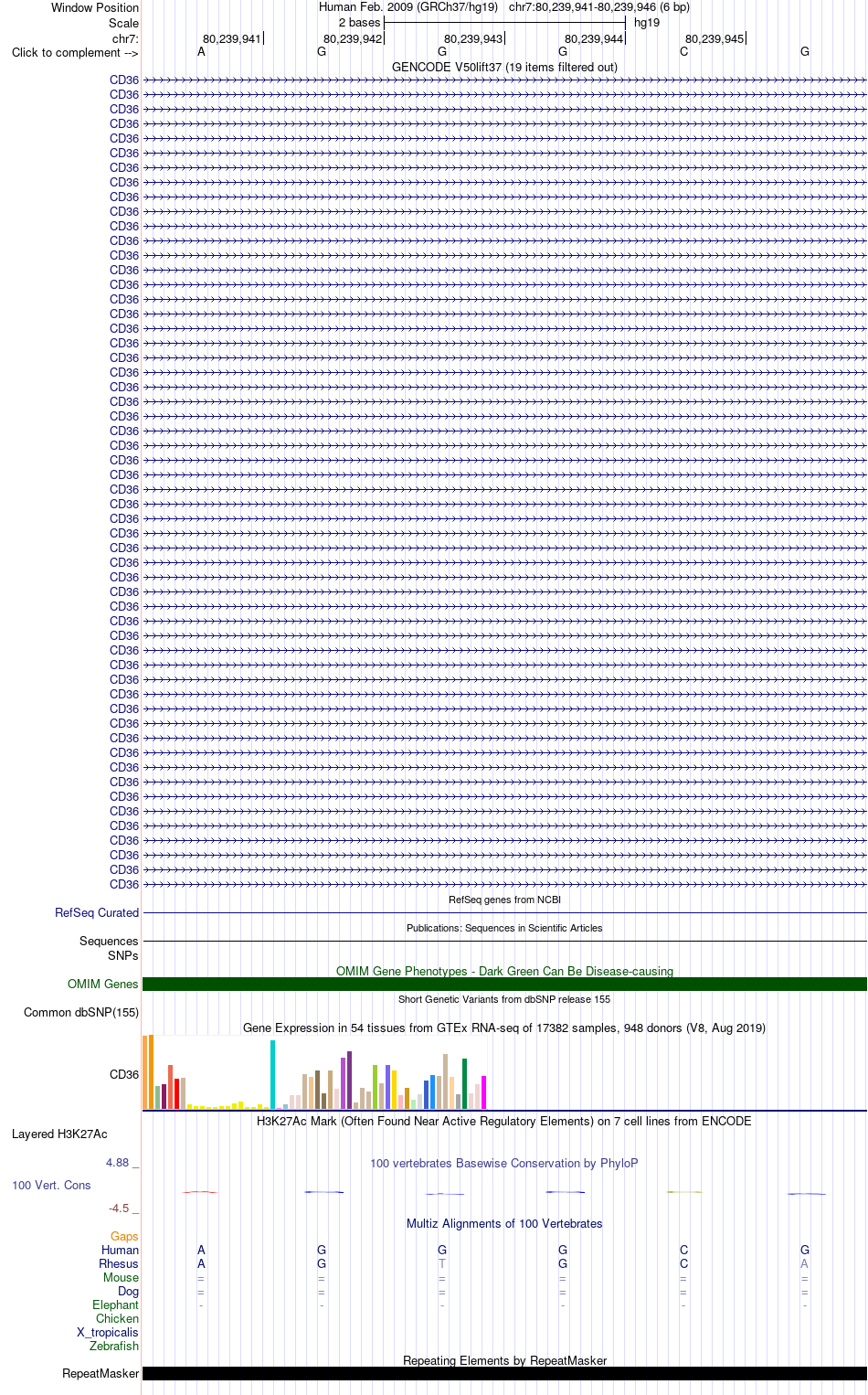Click base C in the Human alignment row
This screenshot has height=1395, width=868.
[x=683, y=1250]
